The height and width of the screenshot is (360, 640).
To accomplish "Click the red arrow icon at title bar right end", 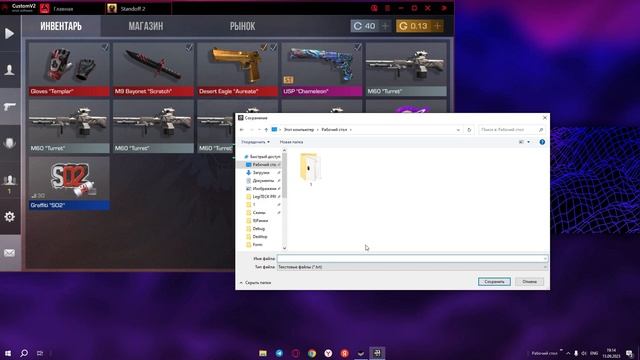I will pyautogui.click(x=444, y=8).
